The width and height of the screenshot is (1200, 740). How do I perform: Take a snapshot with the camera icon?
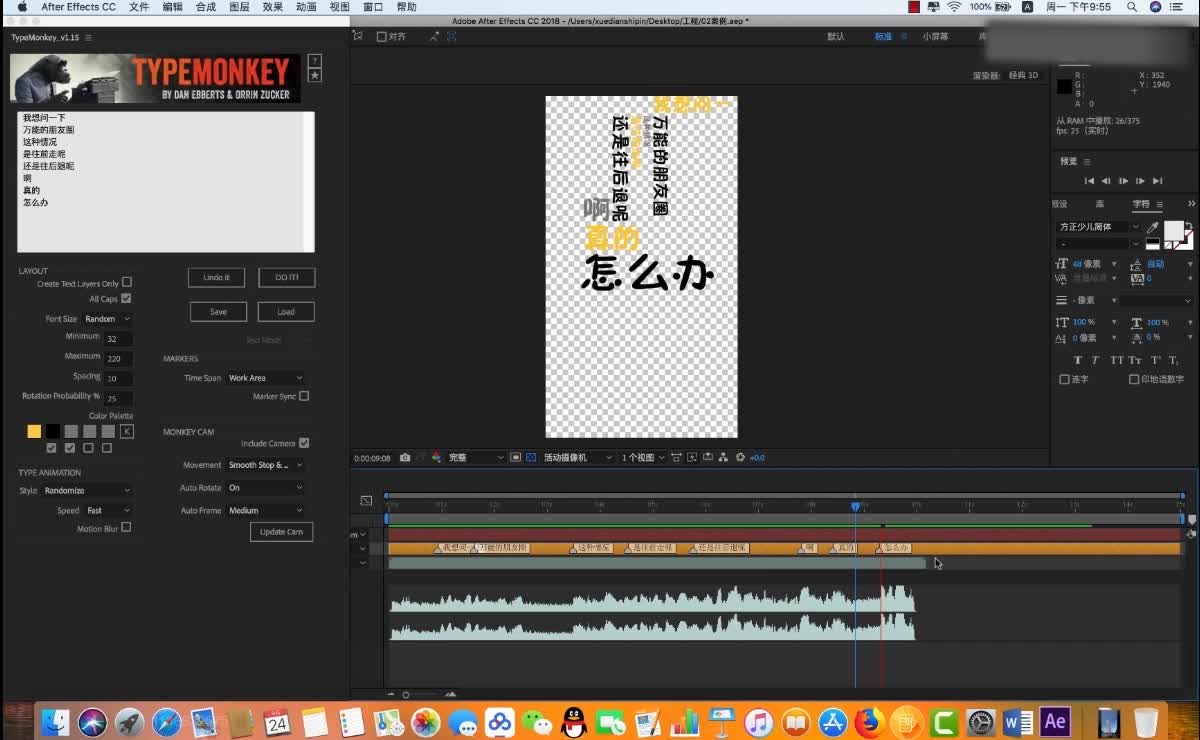[x=404, y=457]
